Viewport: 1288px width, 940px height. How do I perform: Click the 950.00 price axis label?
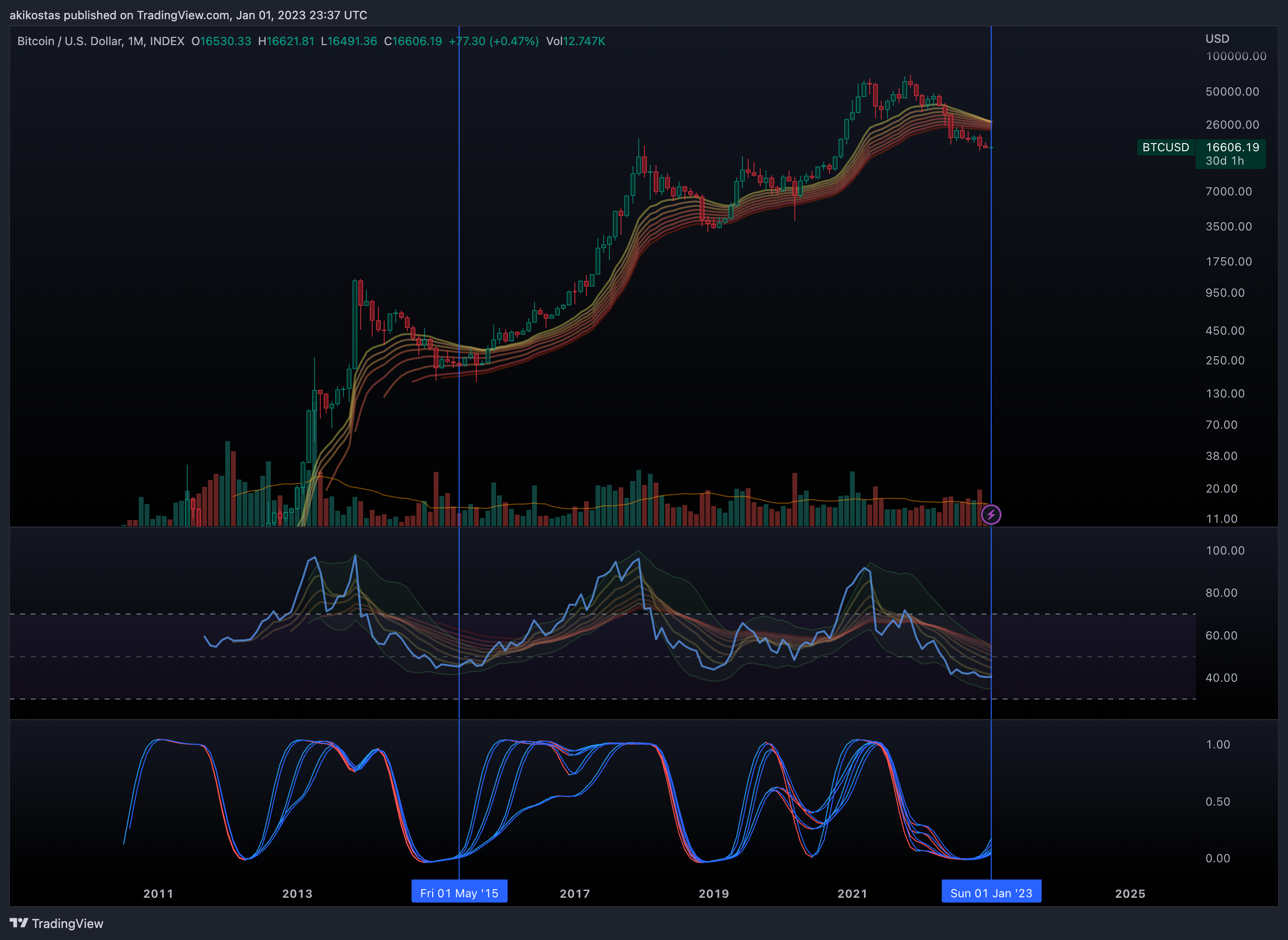[1225, 293]
